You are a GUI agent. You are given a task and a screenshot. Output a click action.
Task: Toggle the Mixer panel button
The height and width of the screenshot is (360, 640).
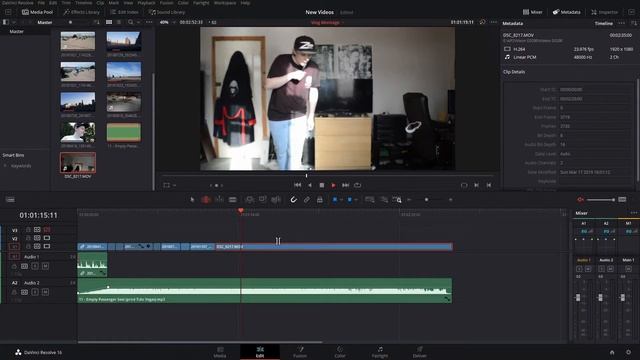point(533,12)
